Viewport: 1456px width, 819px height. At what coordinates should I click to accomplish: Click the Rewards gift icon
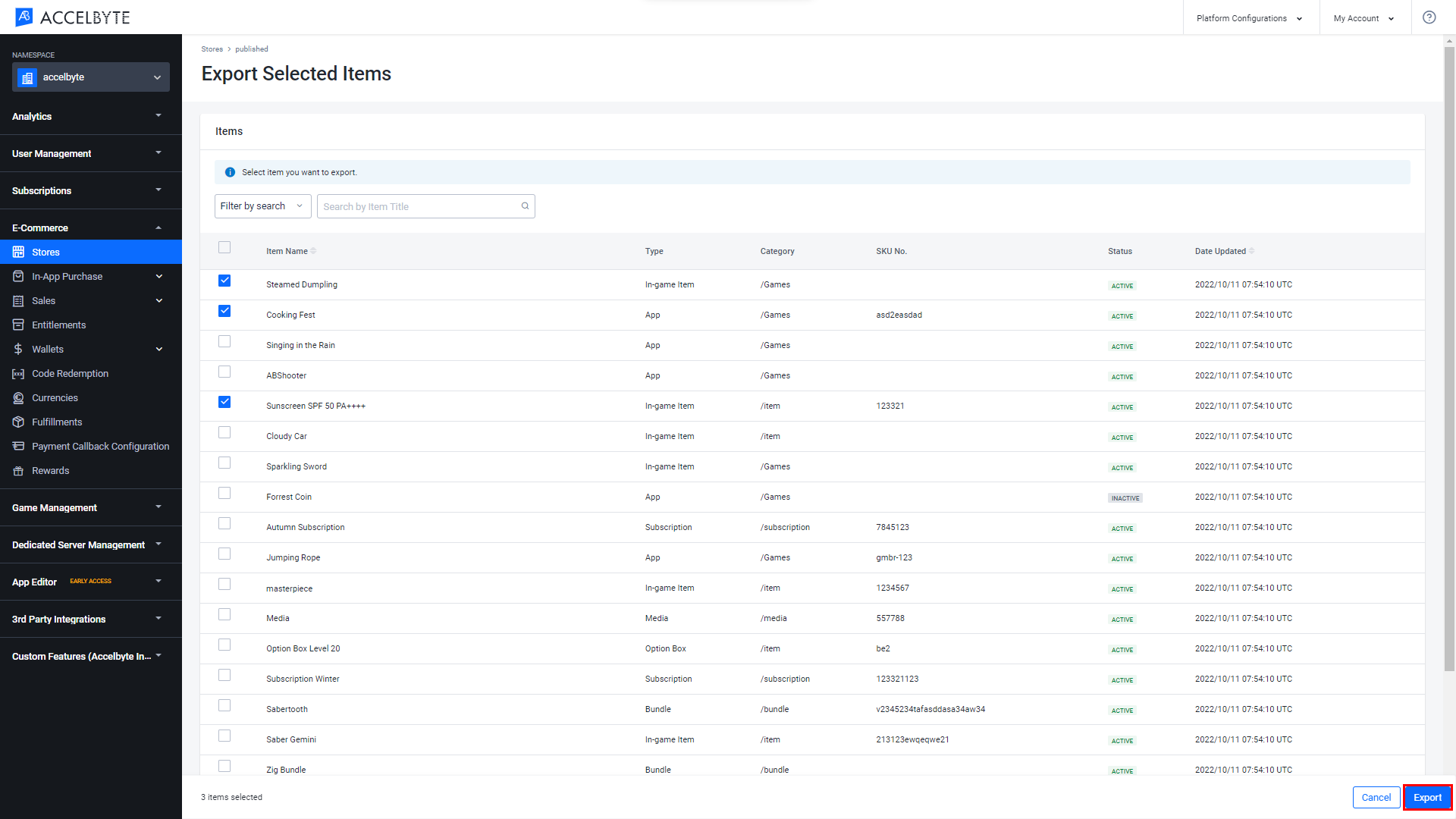point(18,470)
